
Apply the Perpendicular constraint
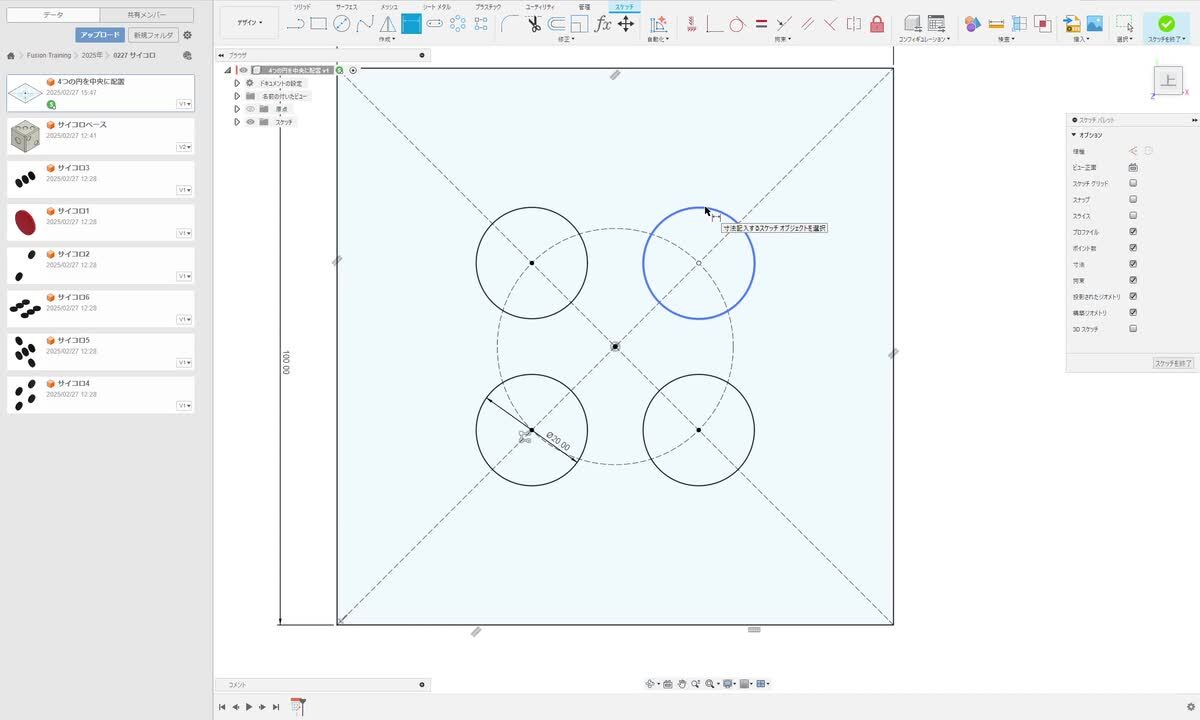point(830,24)
